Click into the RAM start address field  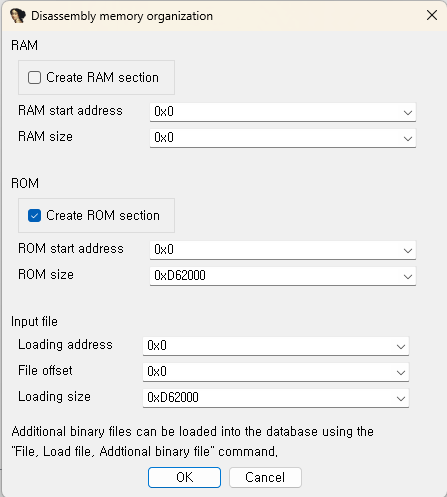pyautogui.click(x=283, y=112)
